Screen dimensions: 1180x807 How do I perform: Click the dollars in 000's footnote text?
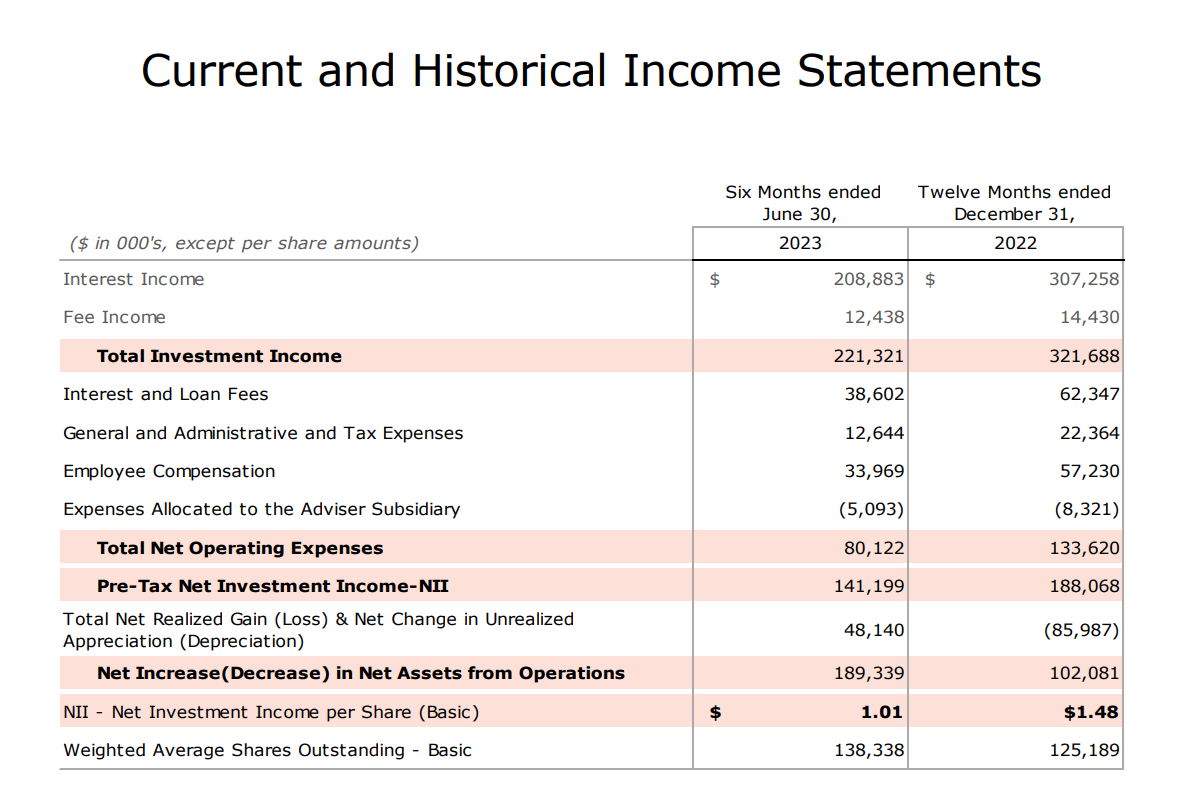click(x=244, y=243)
